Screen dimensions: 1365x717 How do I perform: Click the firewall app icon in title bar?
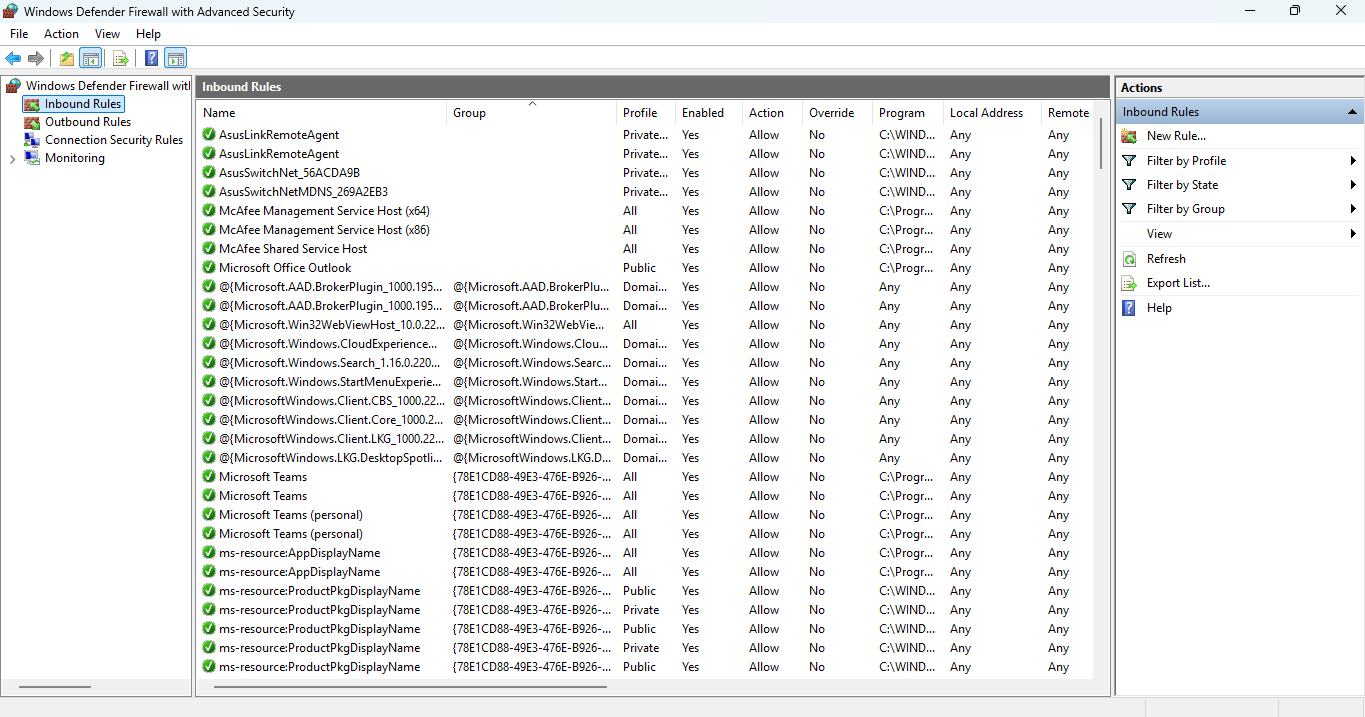click(12, 11)
